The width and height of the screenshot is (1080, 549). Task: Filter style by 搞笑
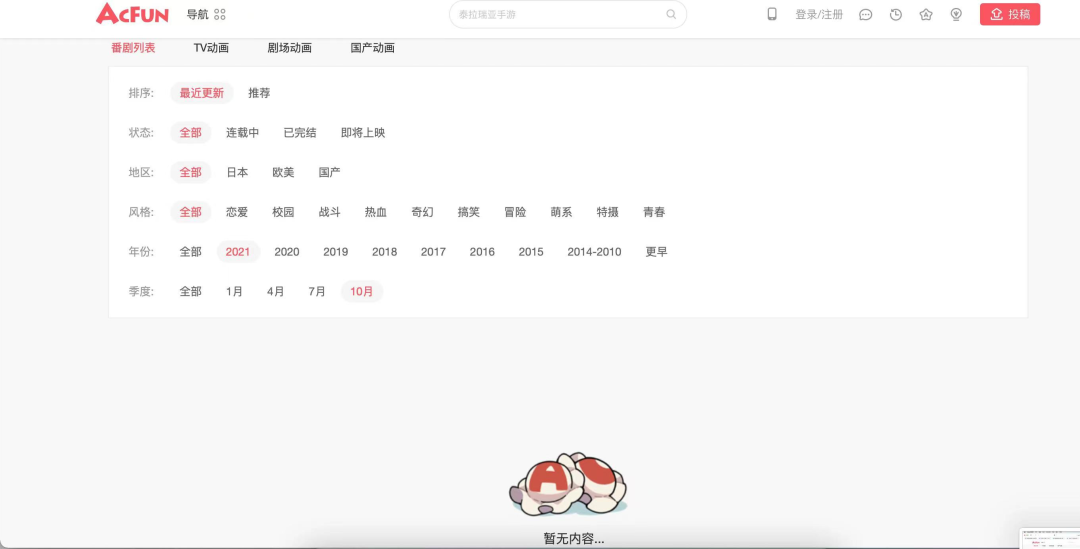pyautogui.click(x=468, y=212)
